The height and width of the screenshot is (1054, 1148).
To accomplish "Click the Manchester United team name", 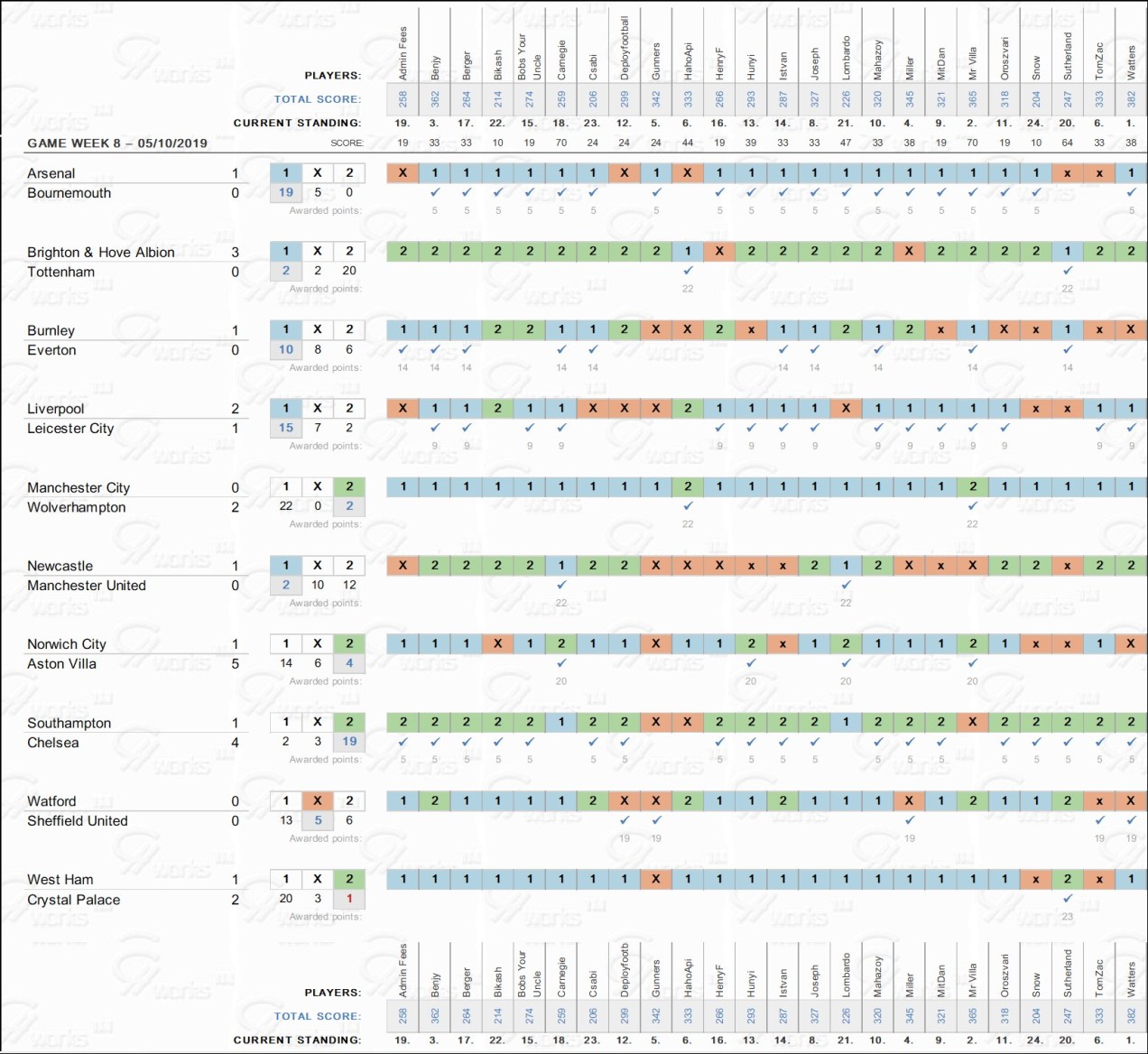I will click(x=87, y=586).
